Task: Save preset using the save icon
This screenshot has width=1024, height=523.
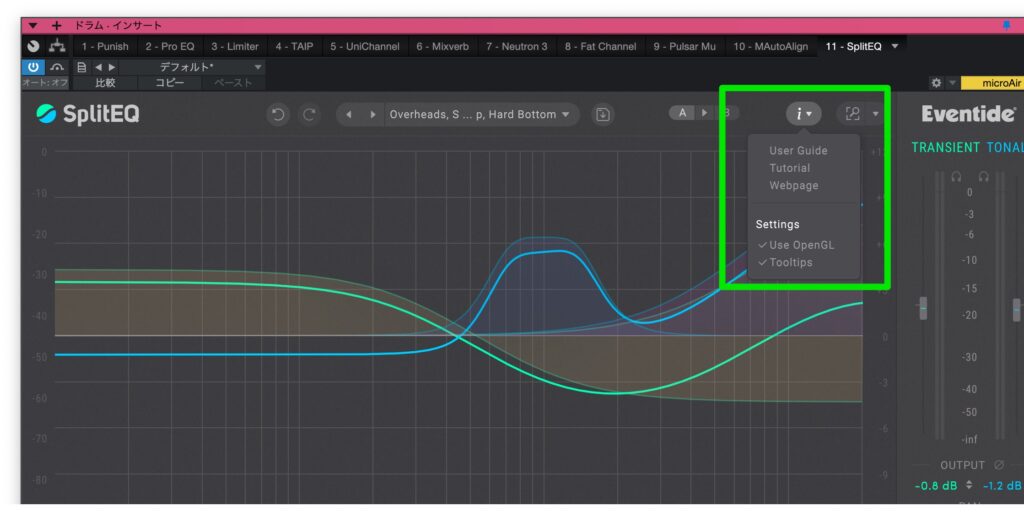Action: pos(602,115)
